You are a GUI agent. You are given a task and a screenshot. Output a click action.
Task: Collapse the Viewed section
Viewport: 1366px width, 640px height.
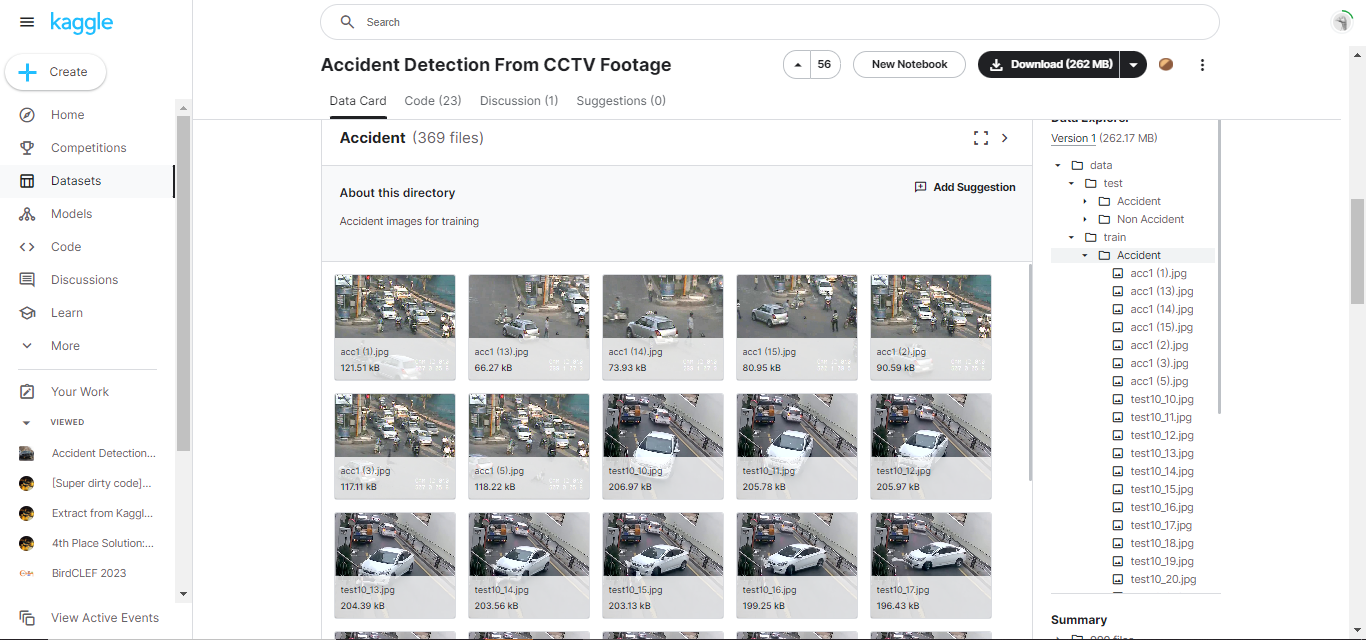(27, 422)
